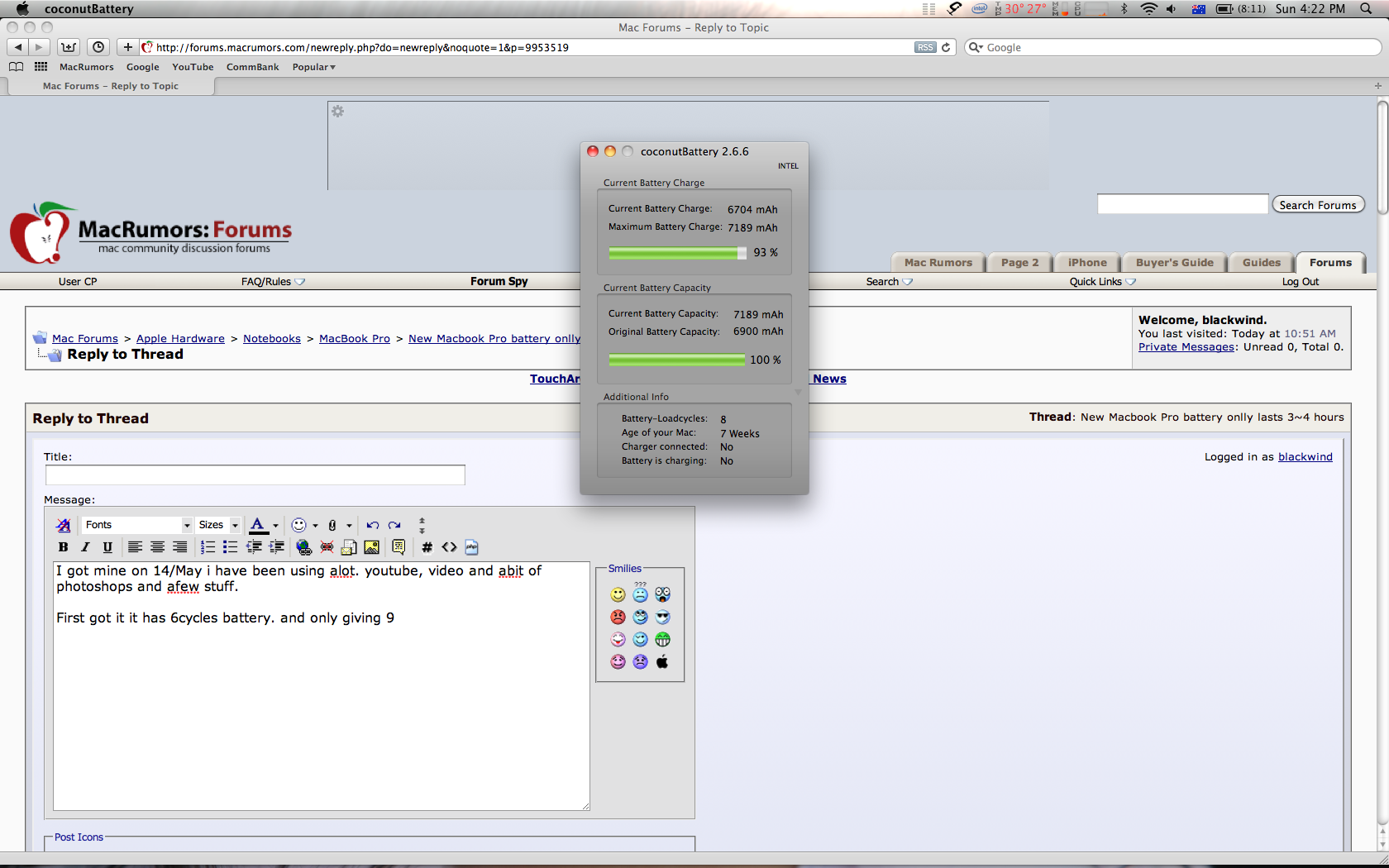Open the Buyer's Guide tab
The width and height of the screenshot is (1389, 868).
[1174, 263]
